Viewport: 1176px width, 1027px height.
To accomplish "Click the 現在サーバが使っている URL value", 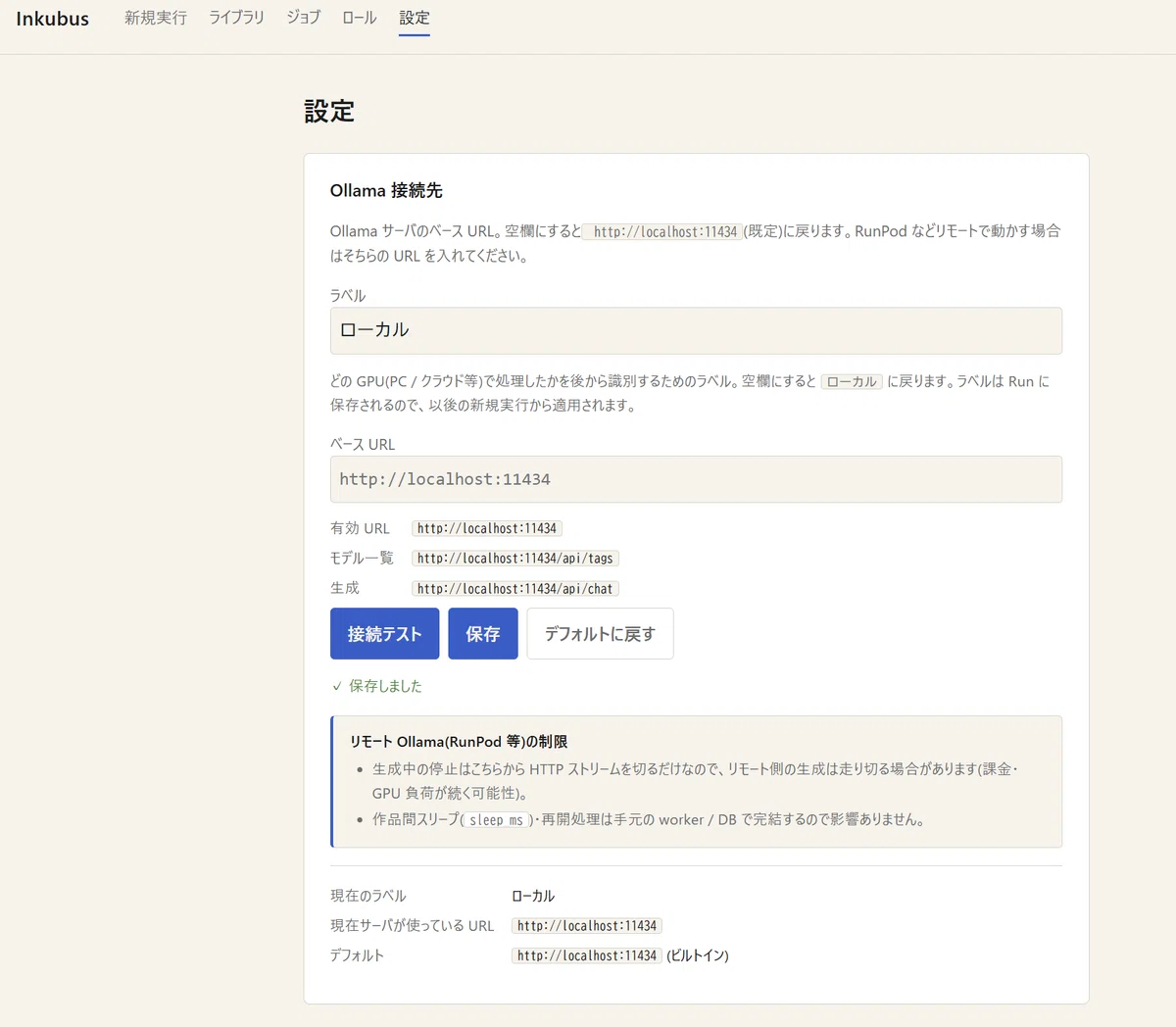I will click(x=587, y=926).
